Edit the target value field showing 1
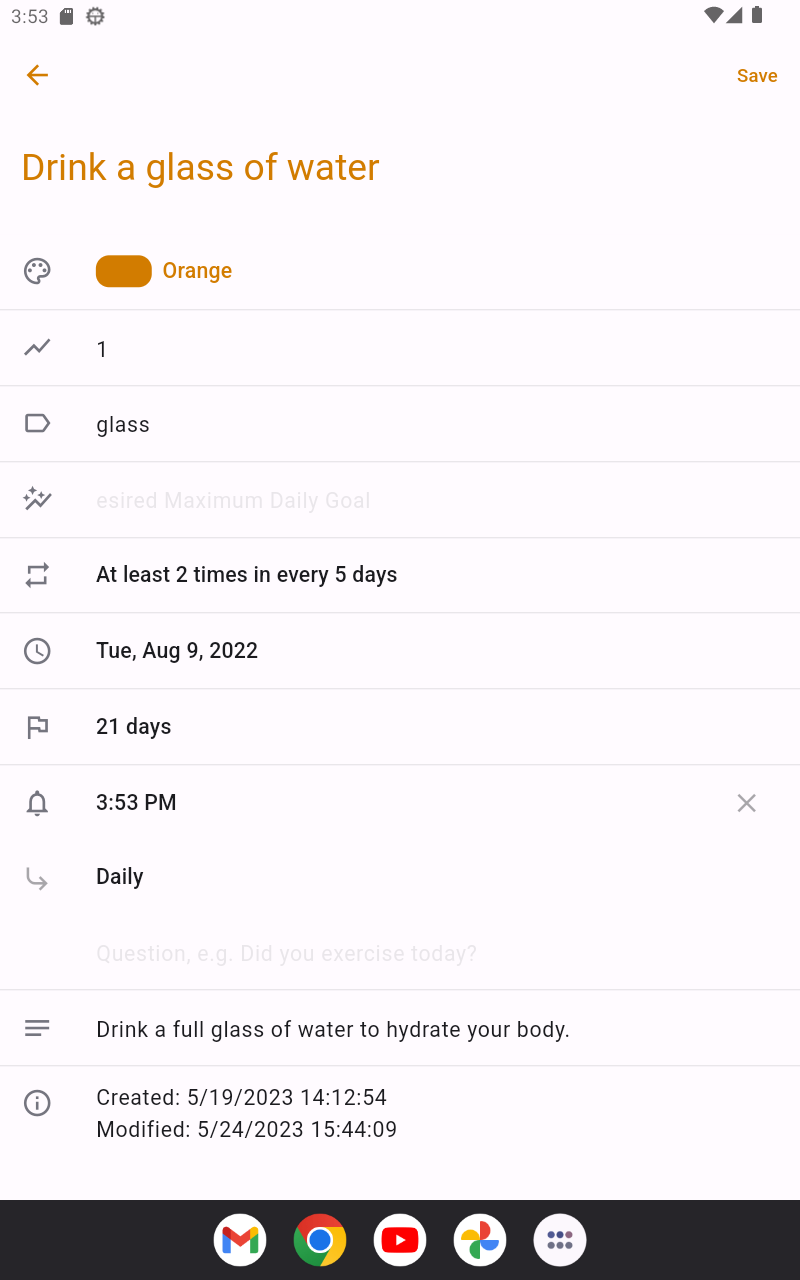This screenshot has height=1280, width=800. point(400,349)
